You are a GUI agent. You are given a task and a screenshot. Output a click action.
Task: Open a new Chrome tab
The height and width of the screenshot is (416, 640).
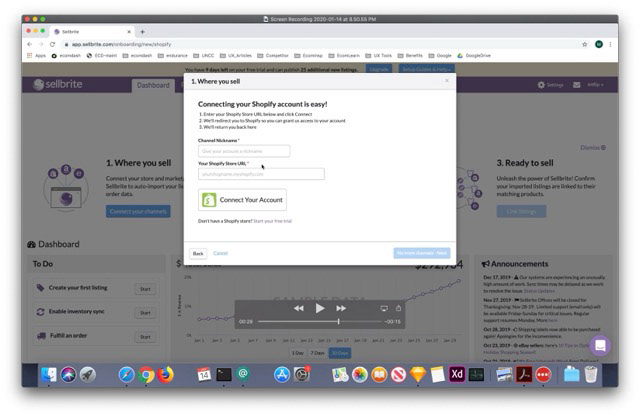point(142,31)
